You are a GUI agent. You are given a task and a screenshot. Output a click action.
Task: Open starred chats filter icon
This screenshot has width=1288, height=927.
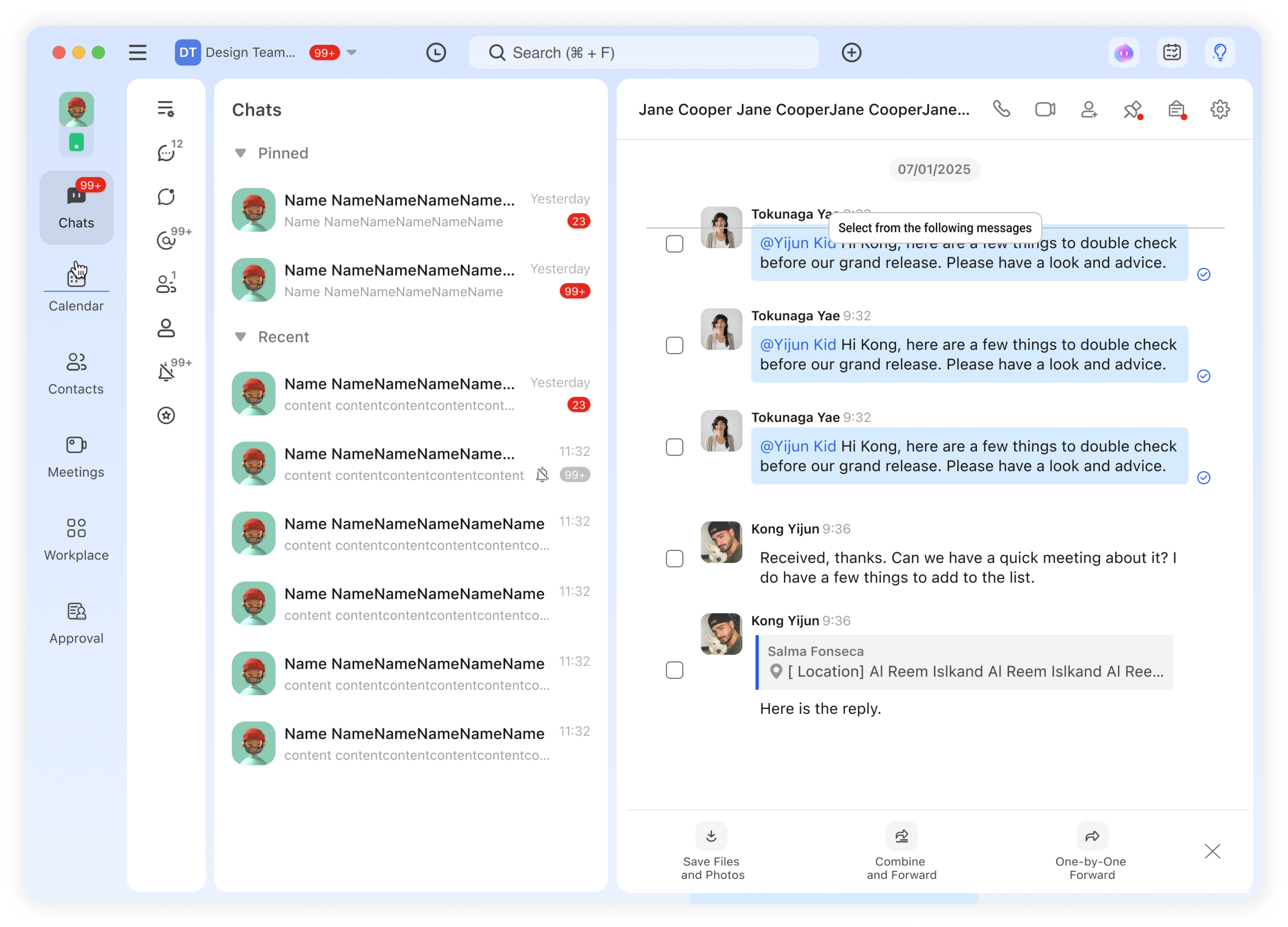pyautogui.click(x=166, y=415)
